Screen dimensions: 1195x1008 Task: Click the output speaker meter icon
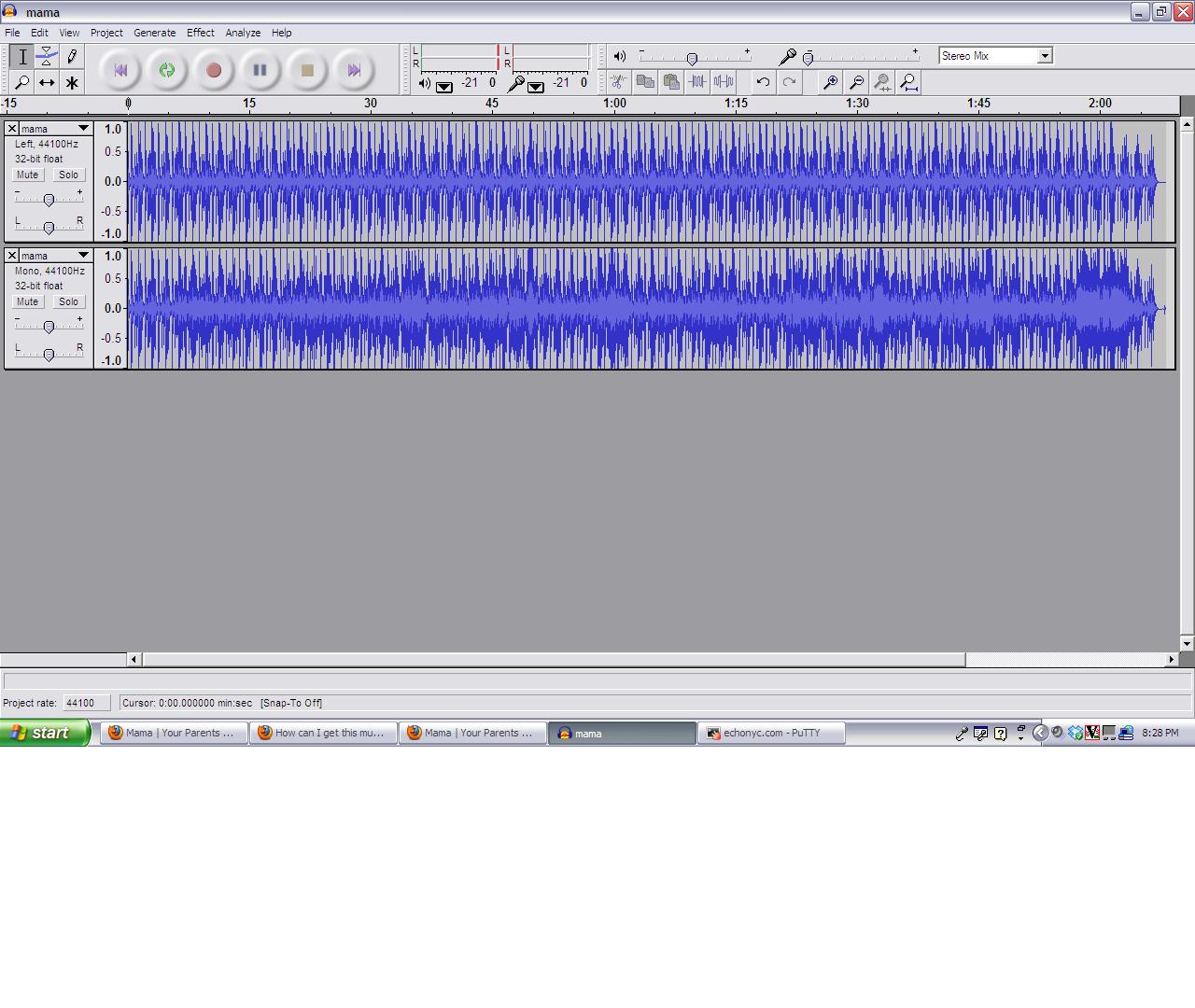pyautogui.click(x=425, y=83)
